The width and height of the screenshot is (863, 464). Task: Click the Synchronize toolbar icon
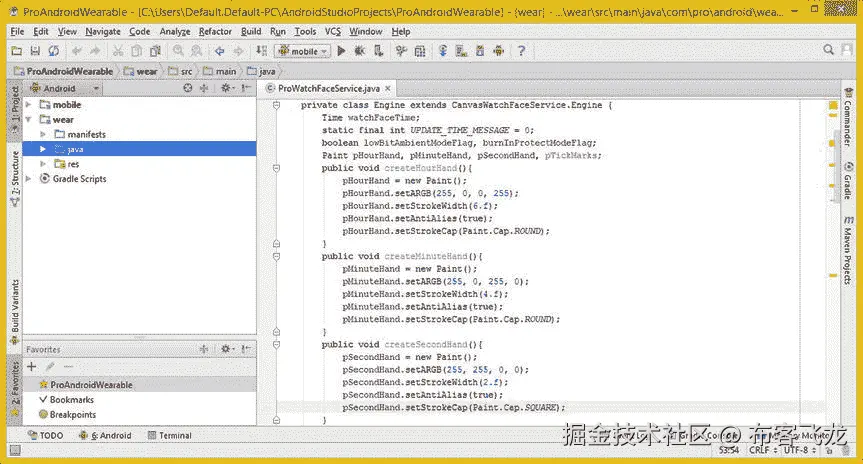click(54, 51)
